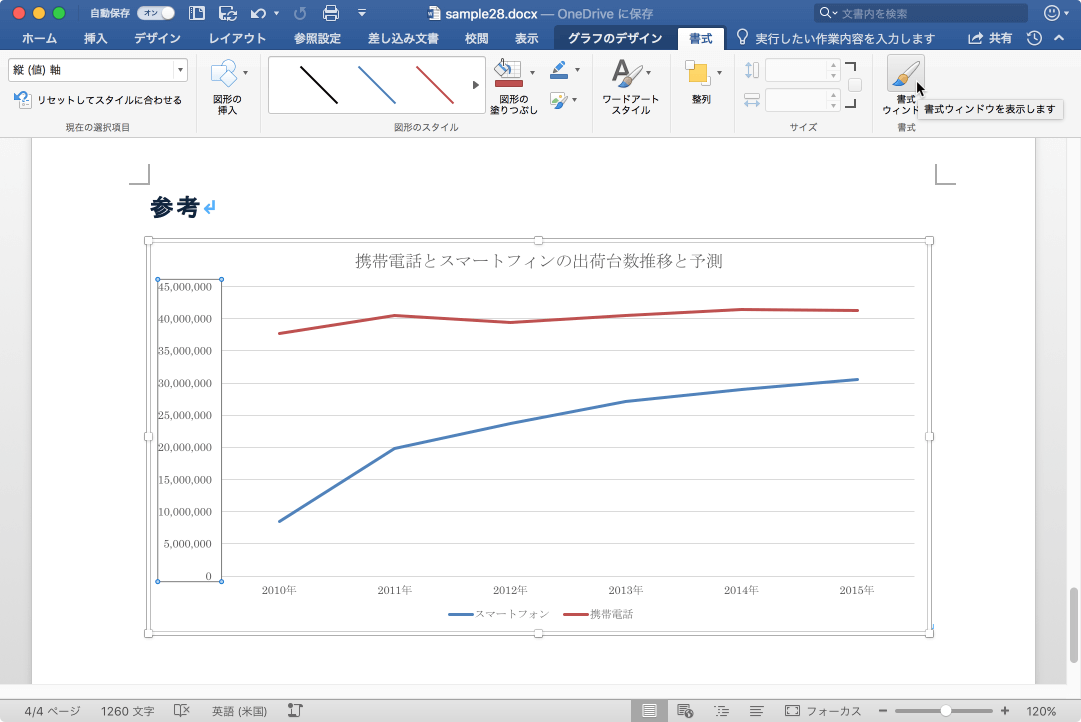This screenshot has width=1081, height=722.
Task: Click the Undo arrow icon
Action: pos(259,13)
